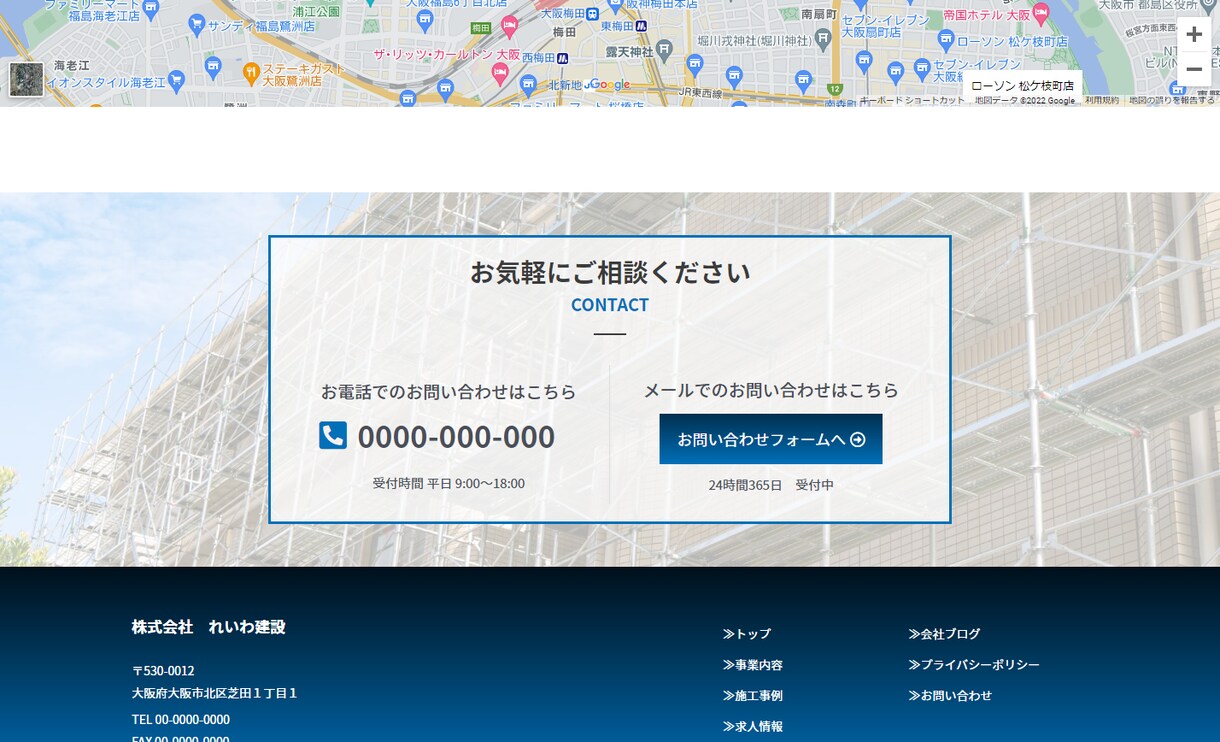
Task: Open the map 利用規約 link
Action: coord(1102,101)
